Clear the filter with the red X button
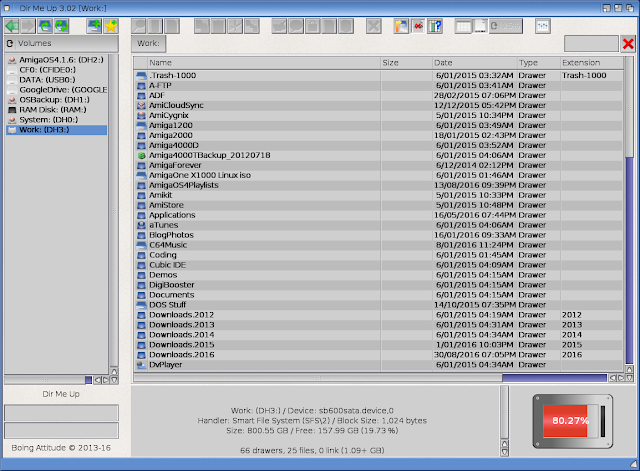This screenshot has height=471, width=640. [628, 43]
